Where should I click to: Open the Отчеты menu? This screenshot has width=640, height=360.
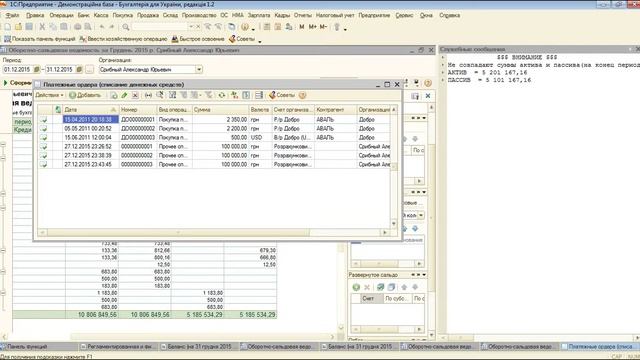pos(302,15)
